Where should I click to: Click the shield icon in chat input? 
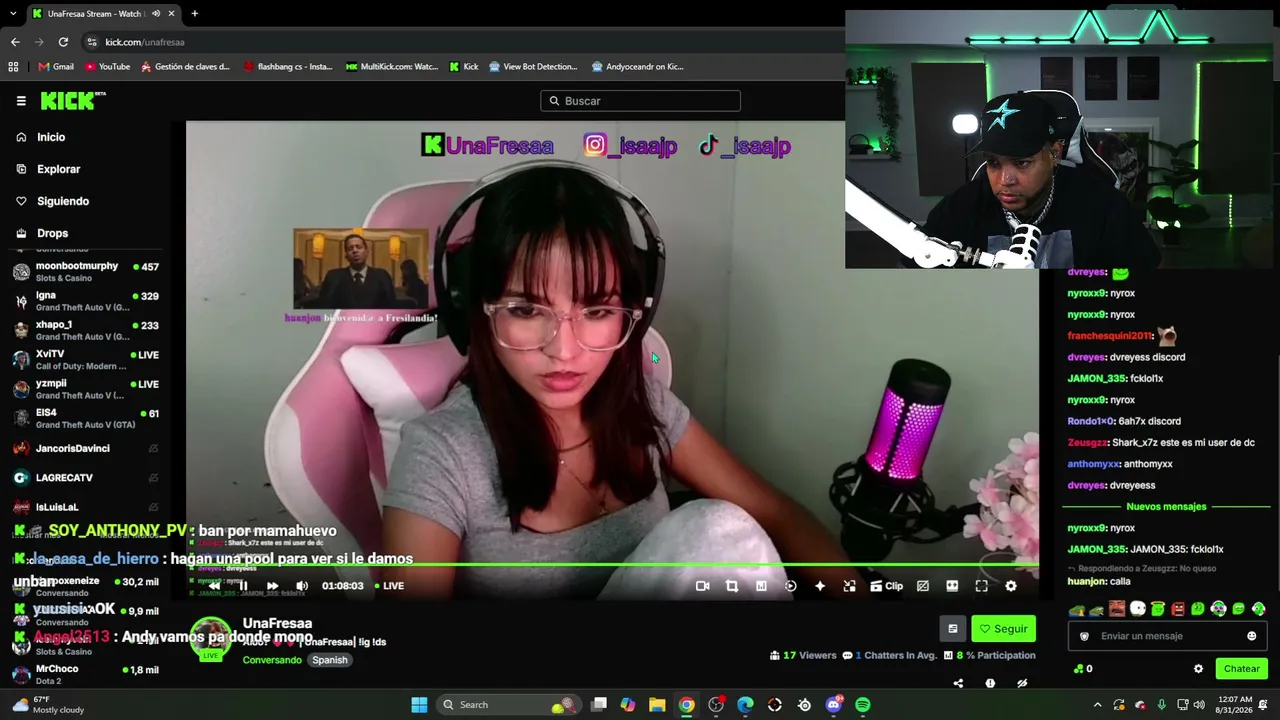[1084, 636]
